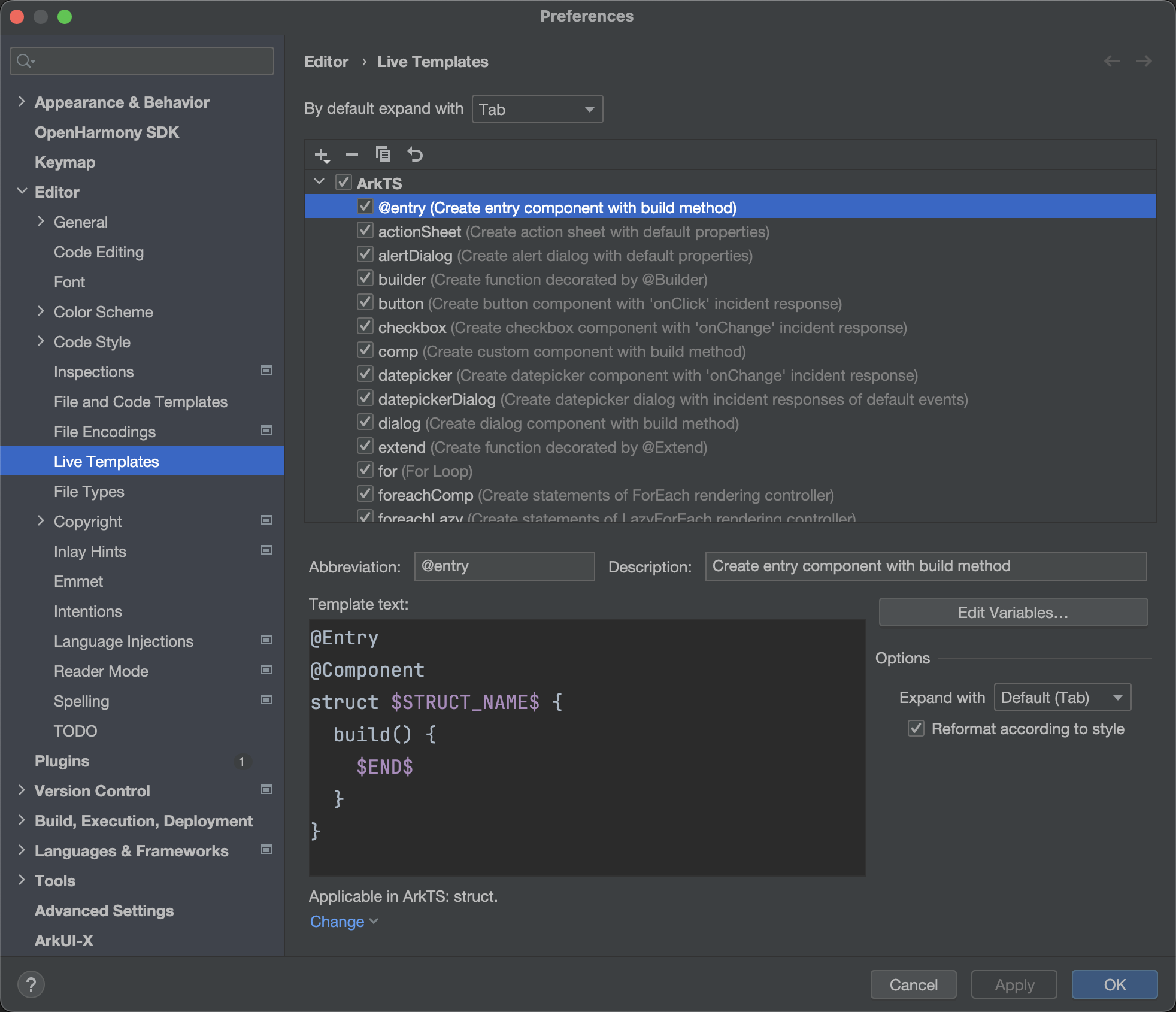Expand the Build, Execution, Deployment section
Image resolution: width=1176 pixels, height=1012 pixels.
(x=22, y=820)
